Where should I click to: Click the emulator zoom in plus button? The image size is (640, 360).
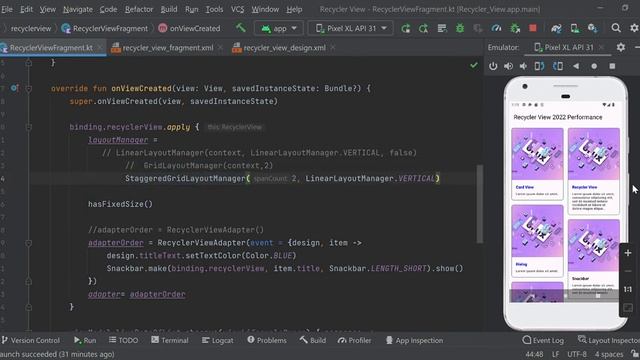coord(628,253)
